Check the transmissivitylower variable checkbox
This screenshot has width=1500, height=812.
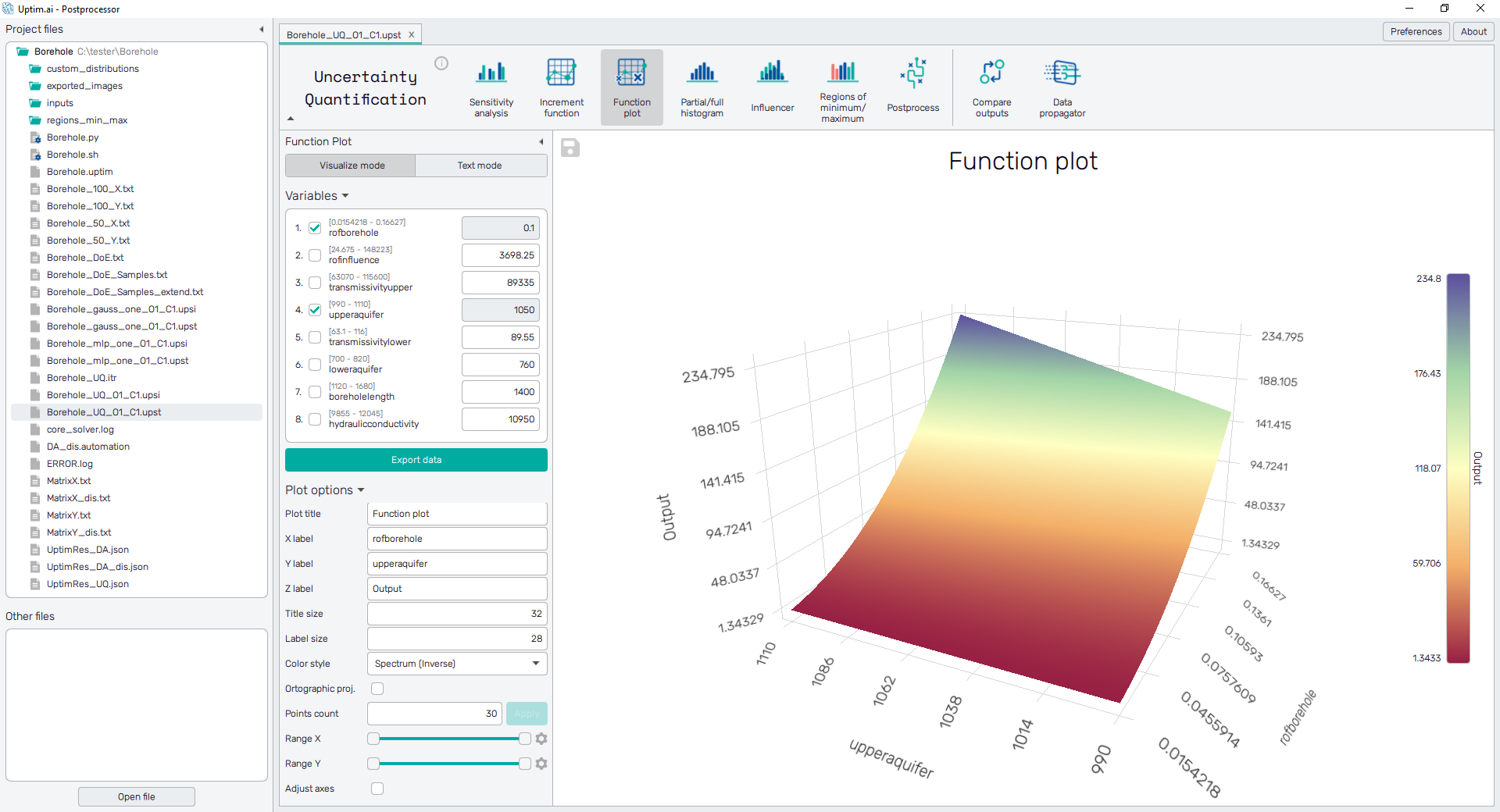pyautogui.click(x=315, y=337)
